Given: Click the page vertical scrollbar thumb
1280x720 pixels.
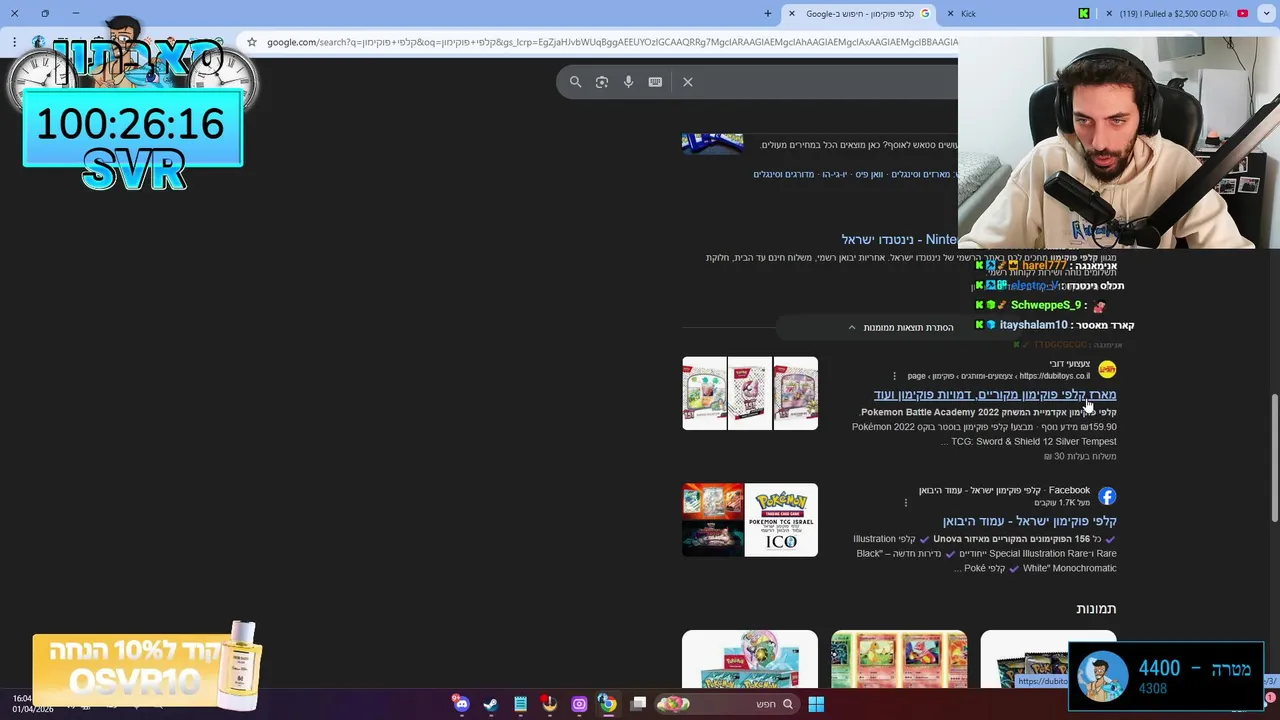Looking at the screenshot, I should click(1274, 458).
